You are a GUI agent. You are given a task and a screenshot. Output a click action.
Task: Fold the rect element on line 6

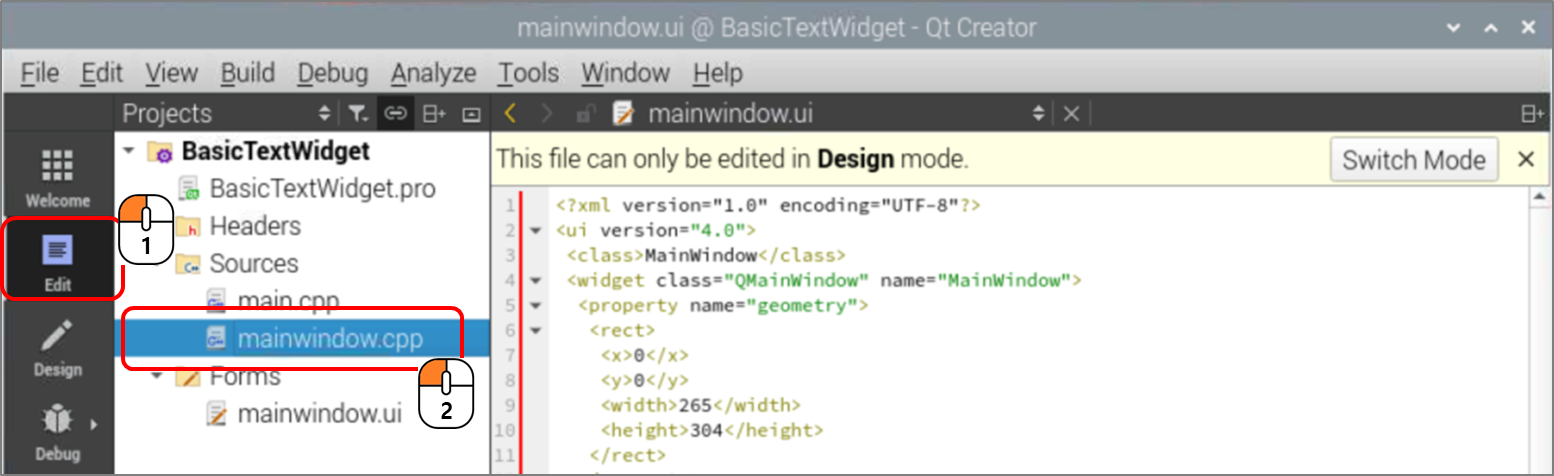pos(535,331)
